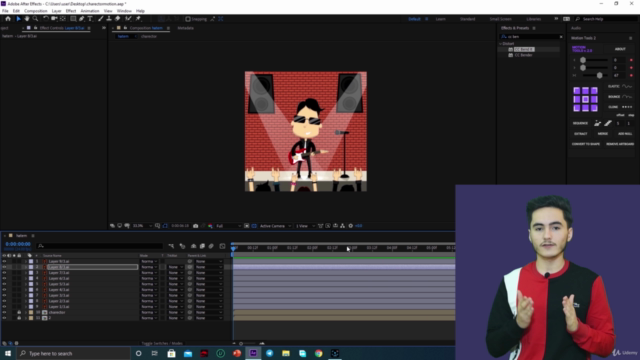Expand charector layer properties arrow

[x=26, y=312]
